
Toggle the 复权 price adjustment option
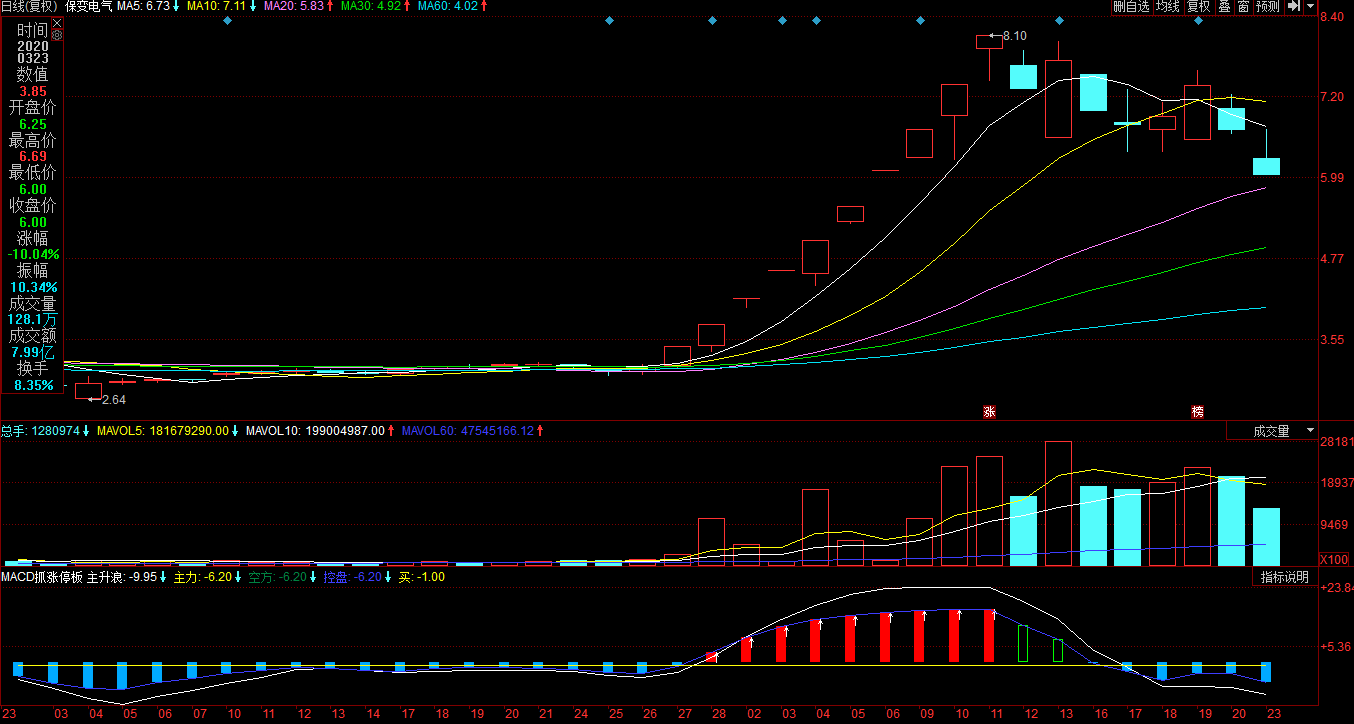point(1198,6)
